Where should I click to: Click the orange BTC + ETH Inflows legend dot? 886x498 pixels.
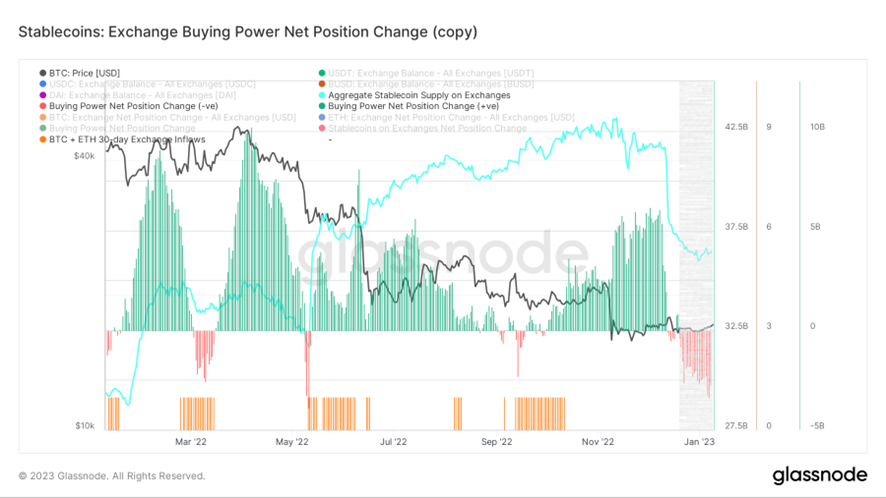(x=42, y=139)
